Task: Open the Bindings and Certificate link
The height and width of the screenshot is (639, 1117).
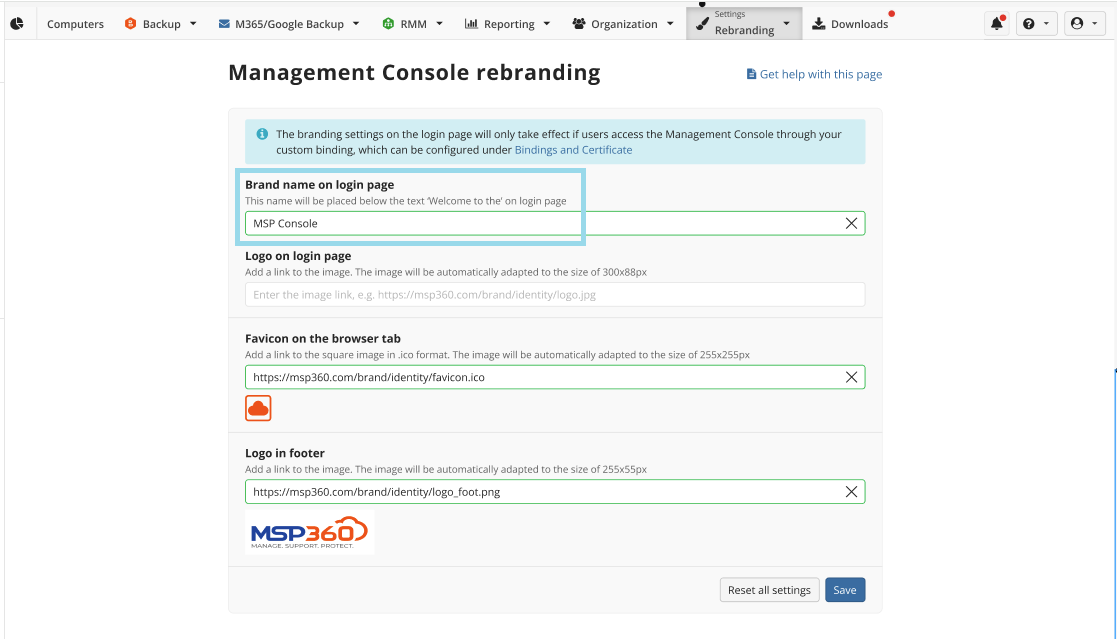Action: (573, 150)
